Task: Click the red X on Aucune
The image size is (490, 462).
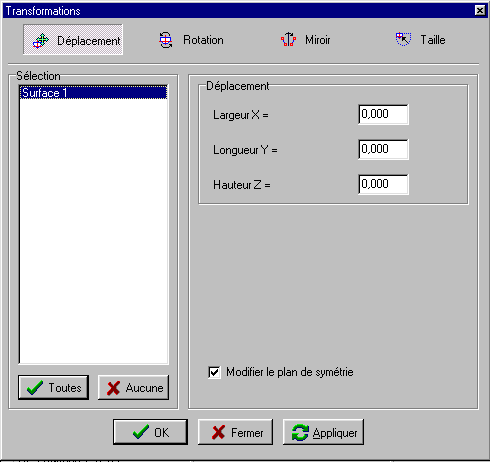Action: 113,388
